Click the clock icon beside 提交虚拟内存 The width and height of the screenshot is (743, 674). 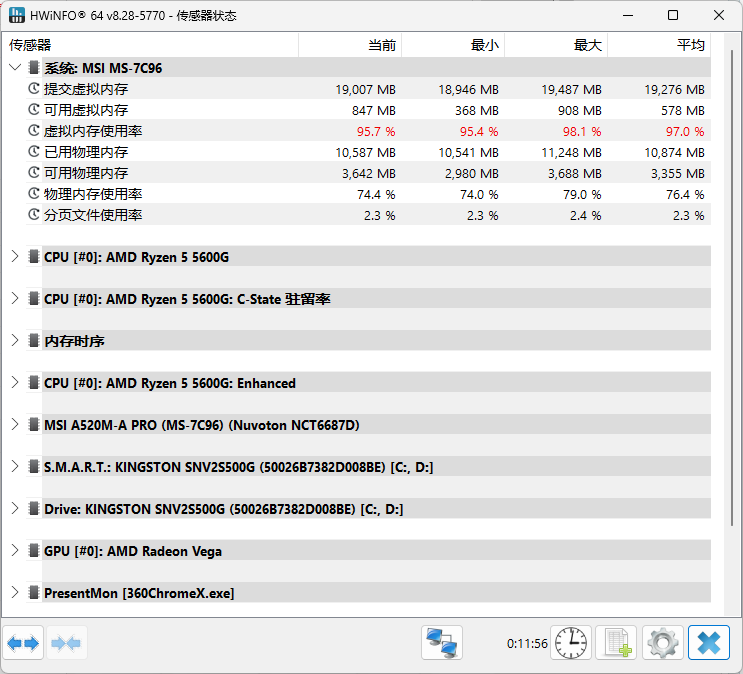pos(34,89)
